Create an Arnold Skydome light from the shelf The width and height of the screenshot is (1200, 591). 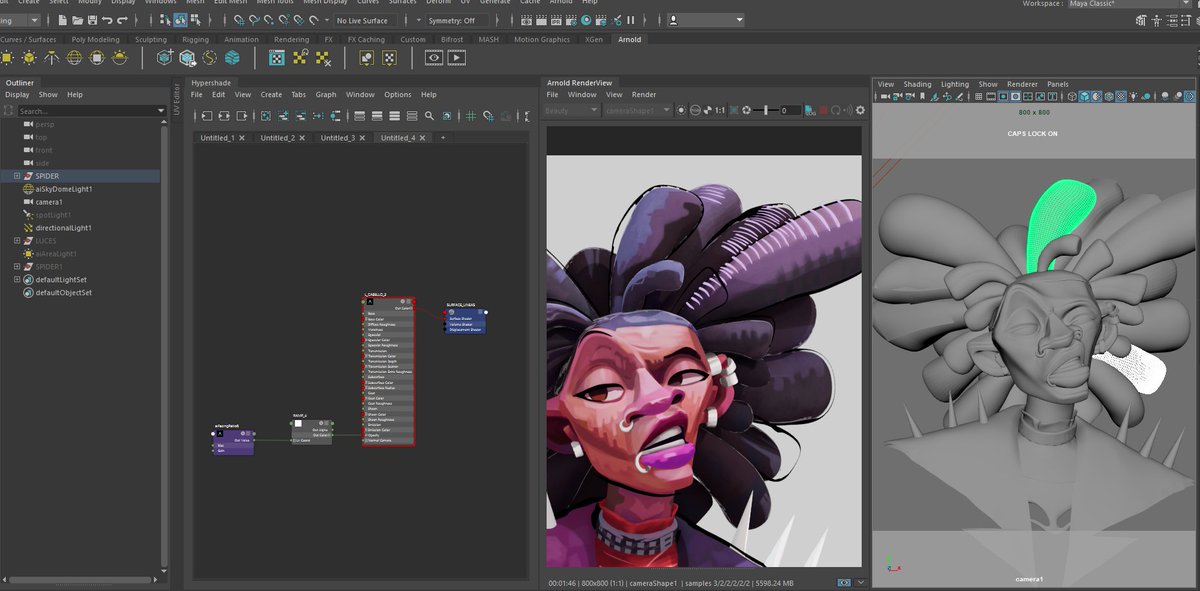(x=74, y=57)
